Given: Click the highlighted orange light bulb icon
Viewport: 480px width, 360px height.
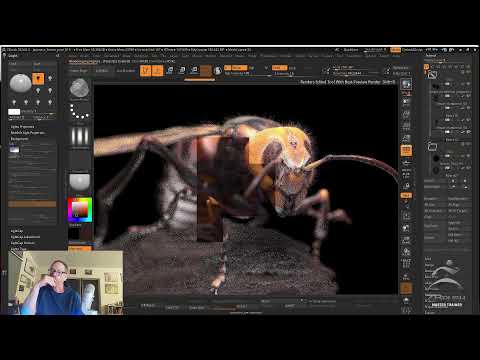Looking at the screenshot, I should [38, 79].
